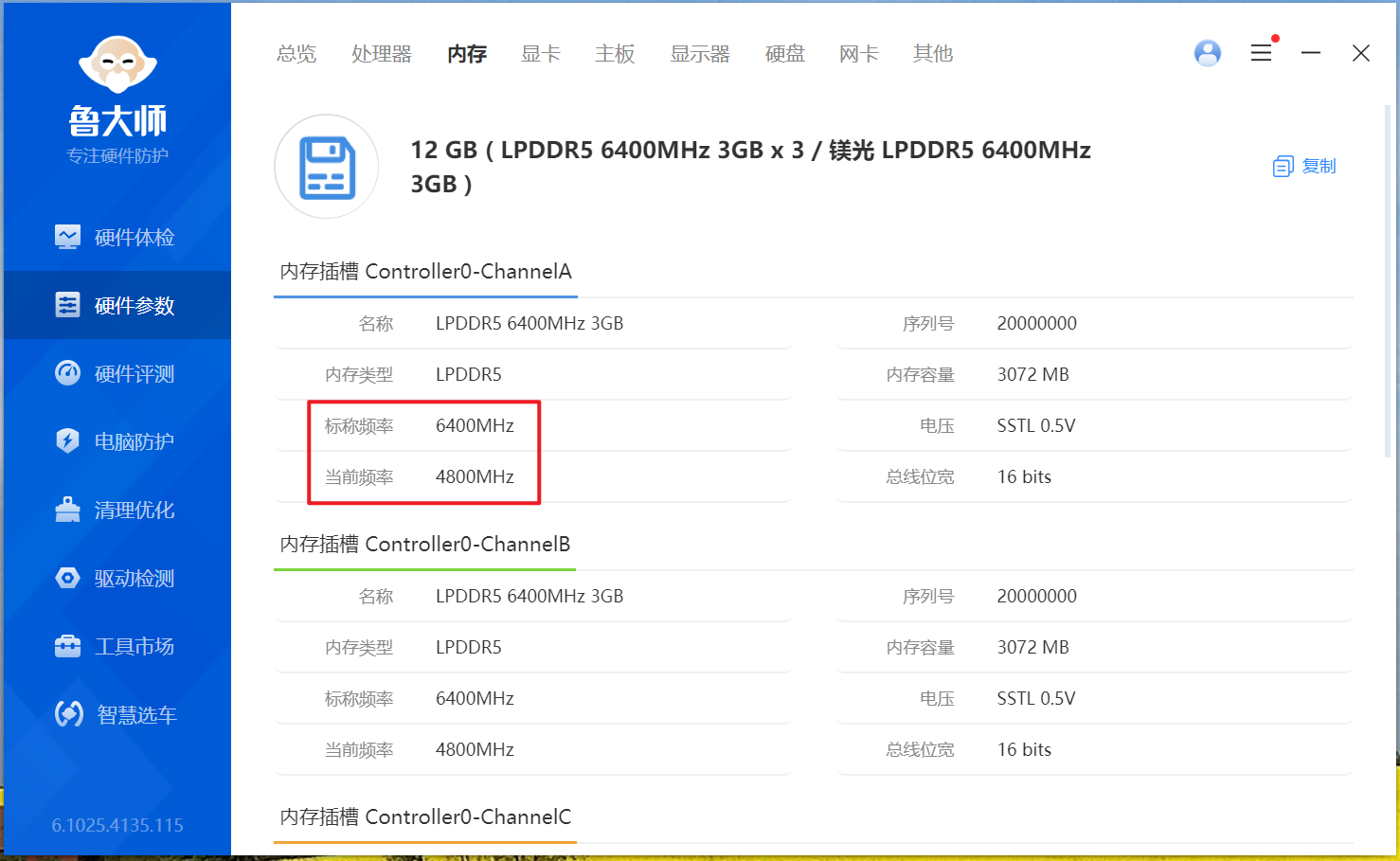Click ChannelA 总线位宽 value 16 bits
1400x861 pixels.
[1024, 476]
